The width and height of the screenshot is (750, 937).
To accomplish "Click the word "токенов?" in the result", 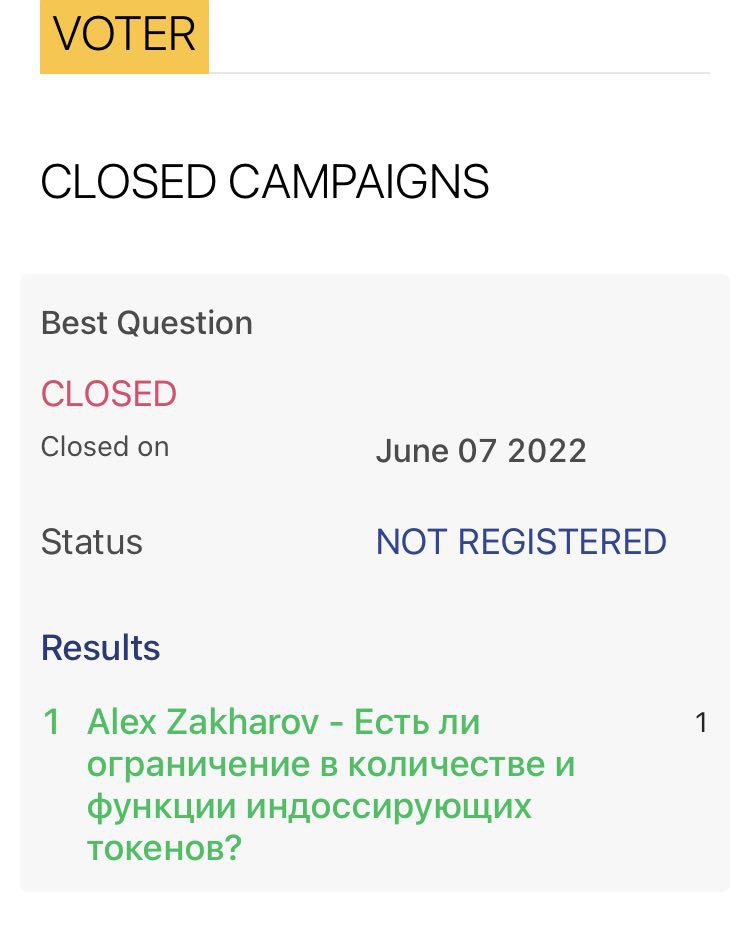I will tap(165, 850).
